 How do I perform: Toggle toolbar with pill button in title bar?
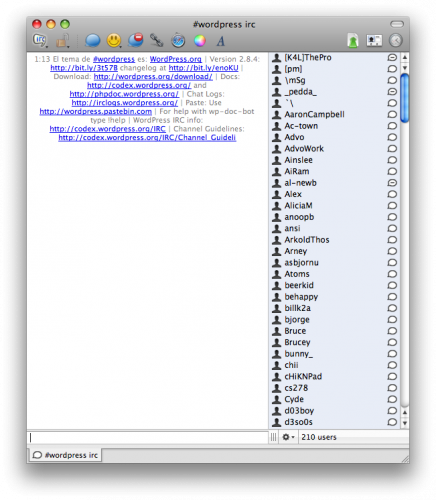coord(397,24)
